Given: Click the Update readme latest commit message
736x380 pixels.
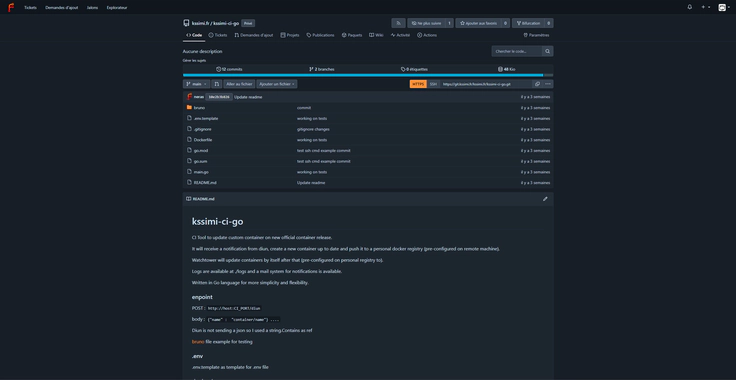Looking at the screenshot, I should [x=248, y=97].
